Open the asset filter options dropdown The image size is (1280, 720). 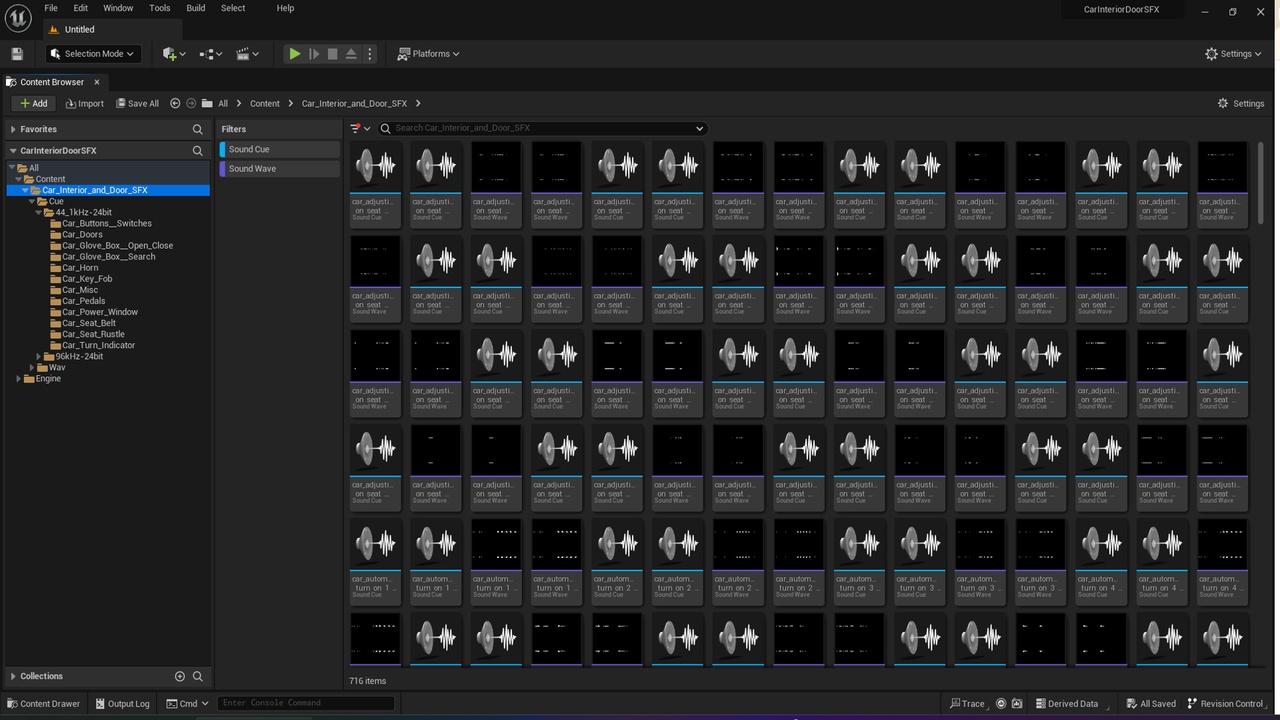tap(360, 128)
